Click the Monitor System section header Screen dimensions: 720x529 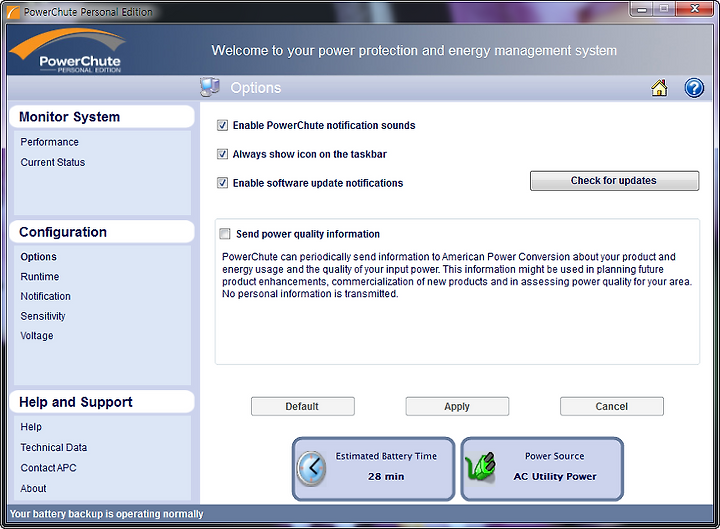(101, 117)
